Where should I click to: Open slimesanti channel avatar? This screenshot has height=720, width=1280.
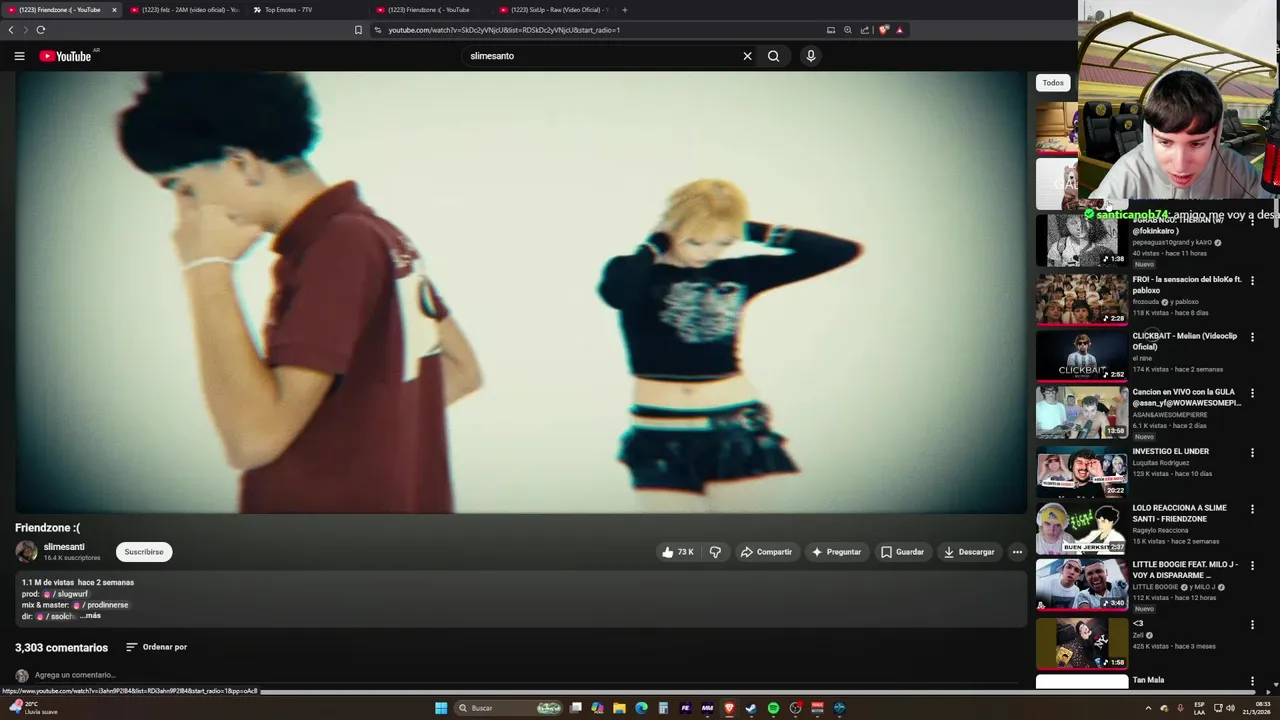26,551
